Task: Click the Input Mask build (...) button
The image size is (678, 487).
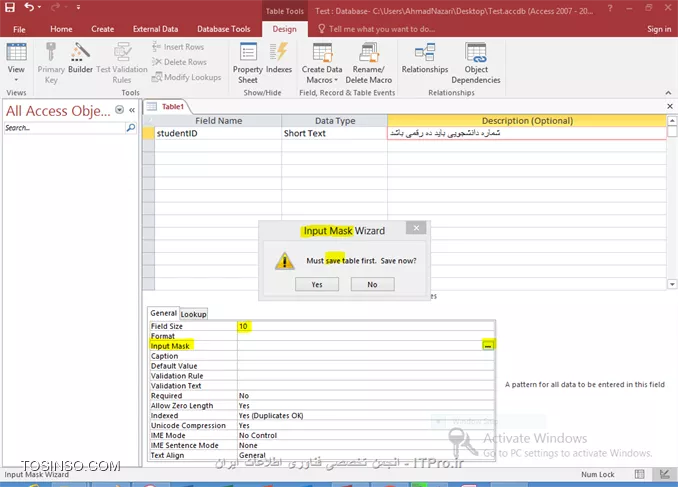Action: 488,345
